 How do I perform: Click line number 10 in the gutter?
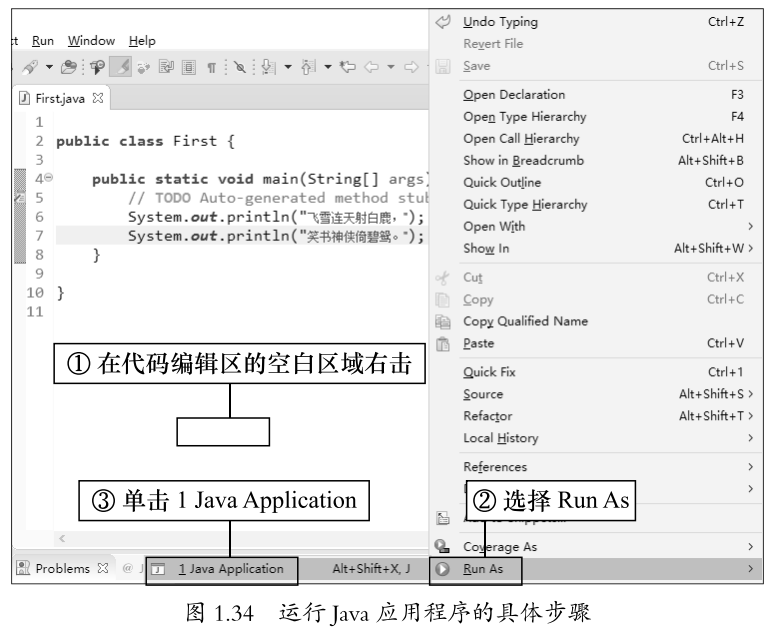tap(35, 293)
